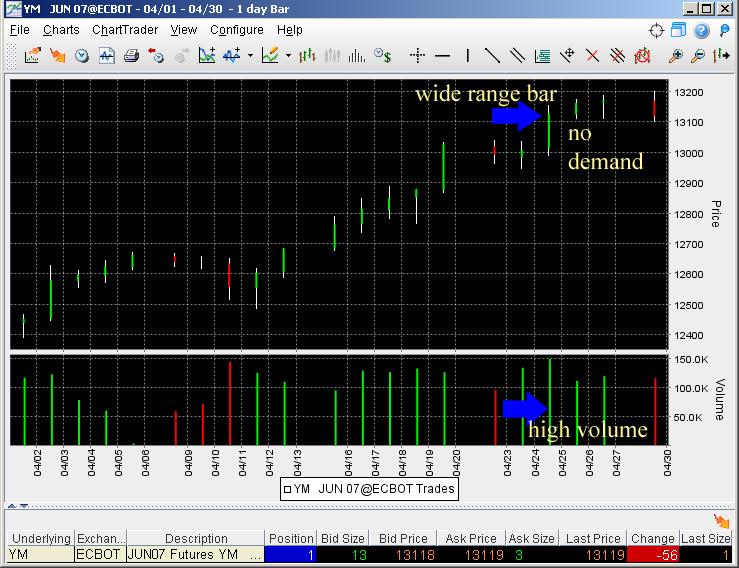Click the small down triangle above the quote panel
Screen dimensions: 739x568
tap(24, 506)
